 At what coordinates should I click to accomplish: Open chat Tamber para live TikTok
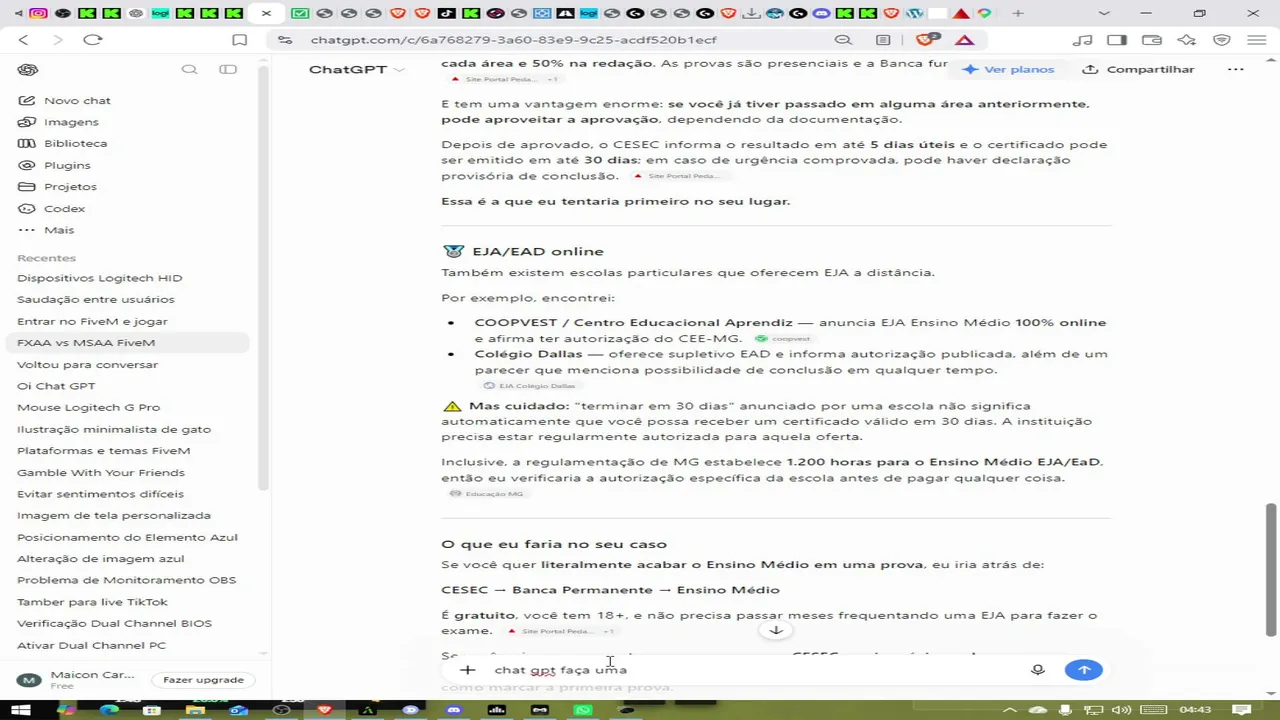pyautogui.click(x=92, y=603)
